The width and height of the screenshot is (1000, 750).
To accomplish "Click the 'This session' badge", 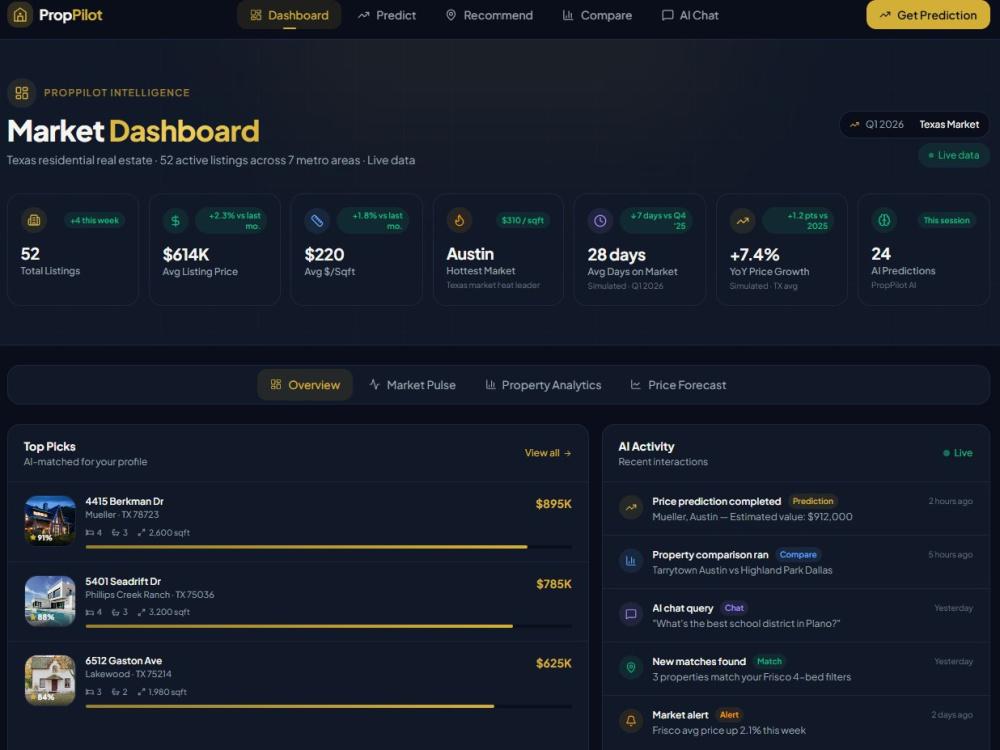I will click(946, 221).
